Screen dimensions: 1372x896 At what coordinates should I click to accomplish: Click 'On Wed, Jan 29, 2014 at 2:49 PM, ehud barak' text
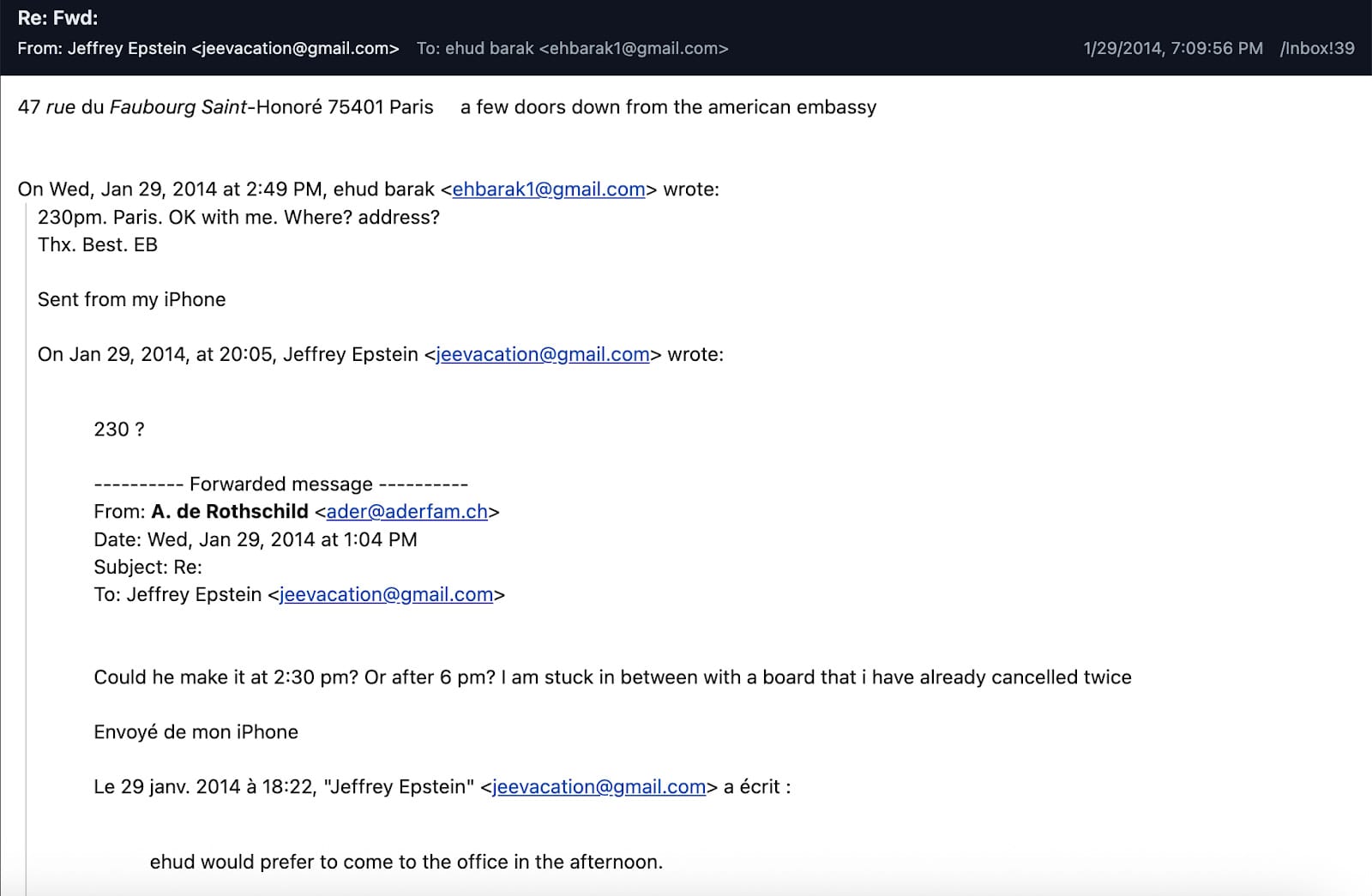pos(226,189)
